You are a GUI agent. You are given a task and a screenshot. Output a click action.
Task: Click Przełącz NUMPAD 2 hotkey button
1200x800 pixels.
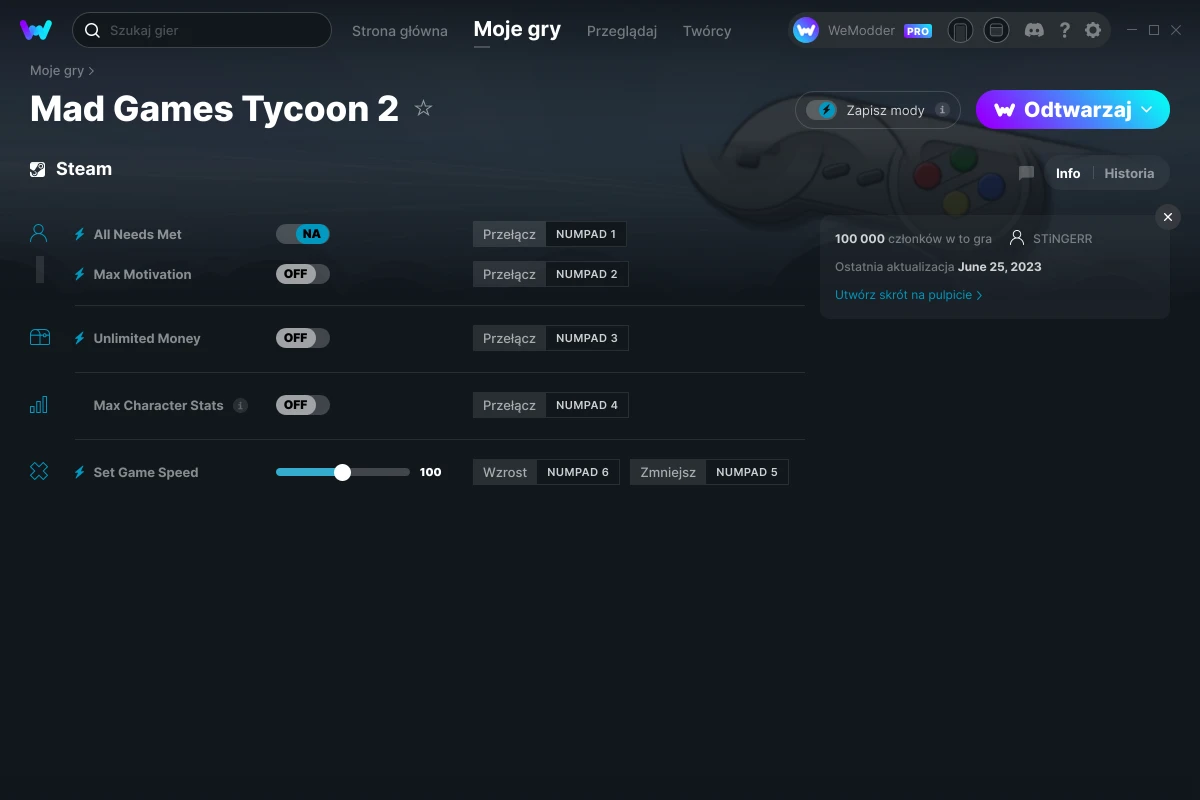point(551,274)
